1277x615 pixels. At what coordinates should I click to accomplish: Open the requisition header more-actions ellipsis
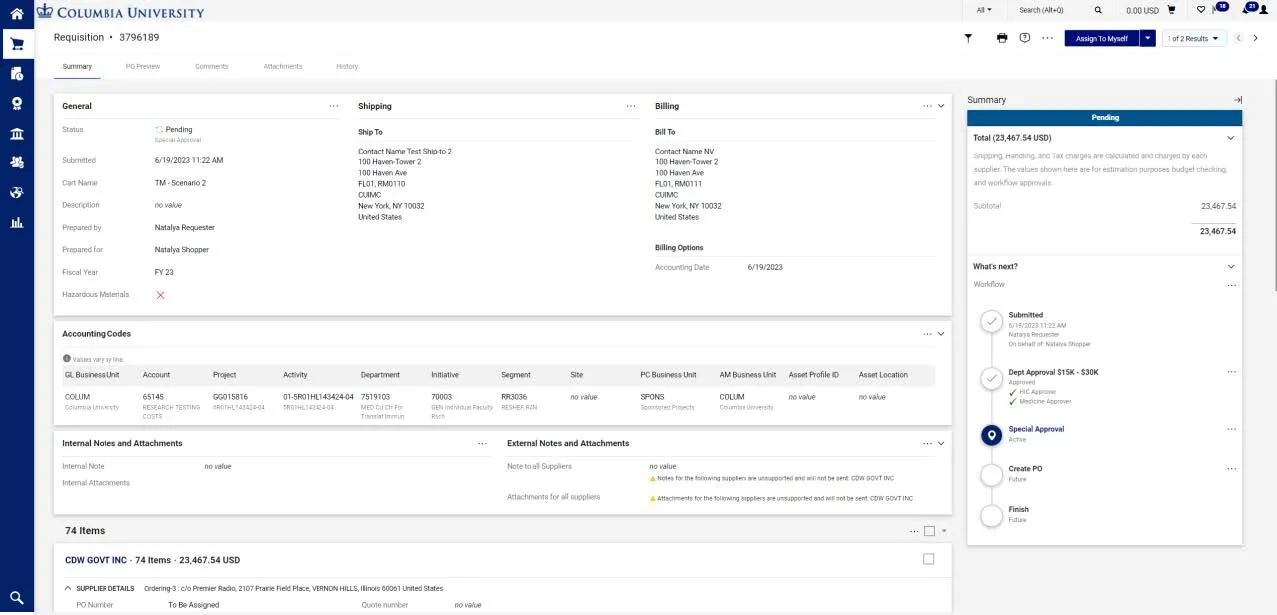(1047, 38)
